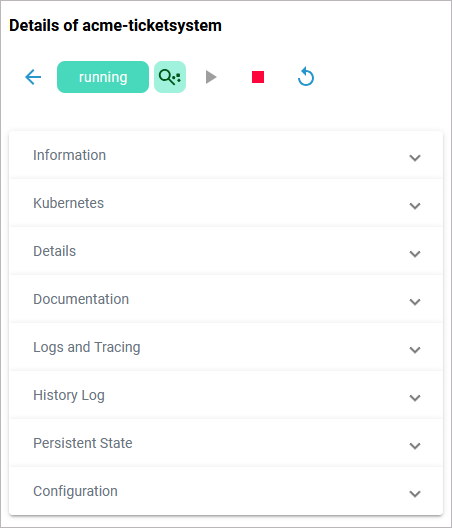Viewport: 452px width, 528px height.
Task: Click the blue back arrow icon
Action: [x=33, y=77]
